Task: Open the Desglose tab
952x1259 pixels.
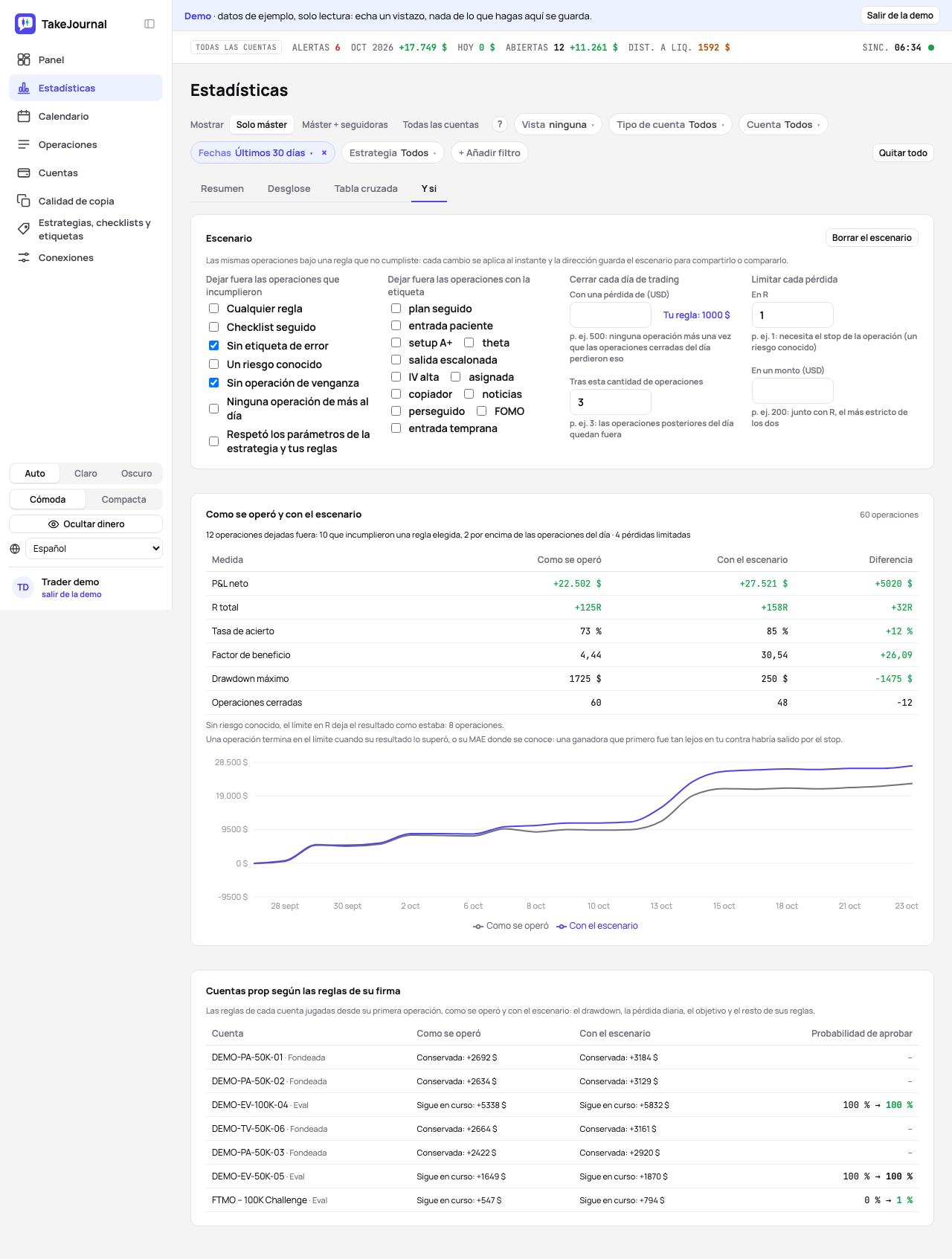Action: [x=289, y=188]
